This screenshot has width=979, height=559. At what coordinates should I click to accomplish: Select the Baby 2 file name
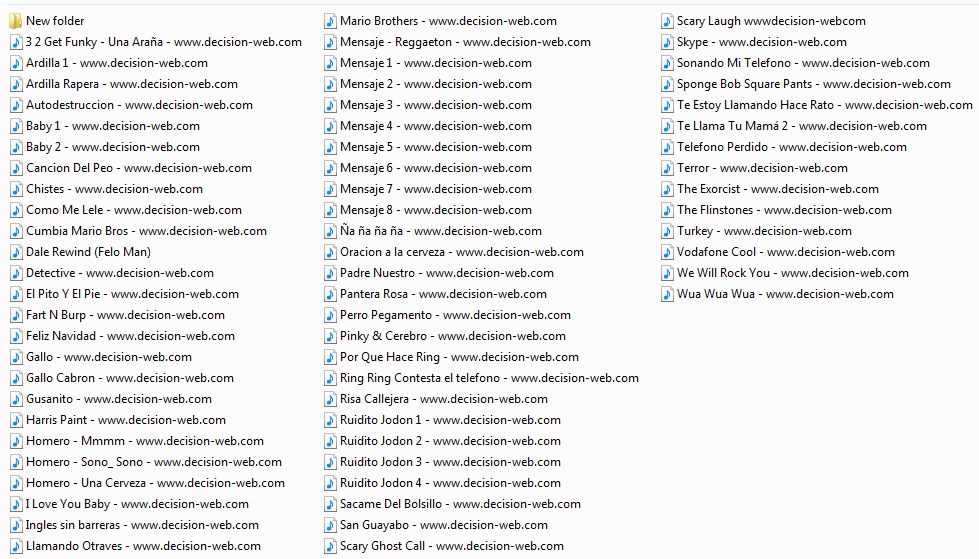(x=113, y=147)
